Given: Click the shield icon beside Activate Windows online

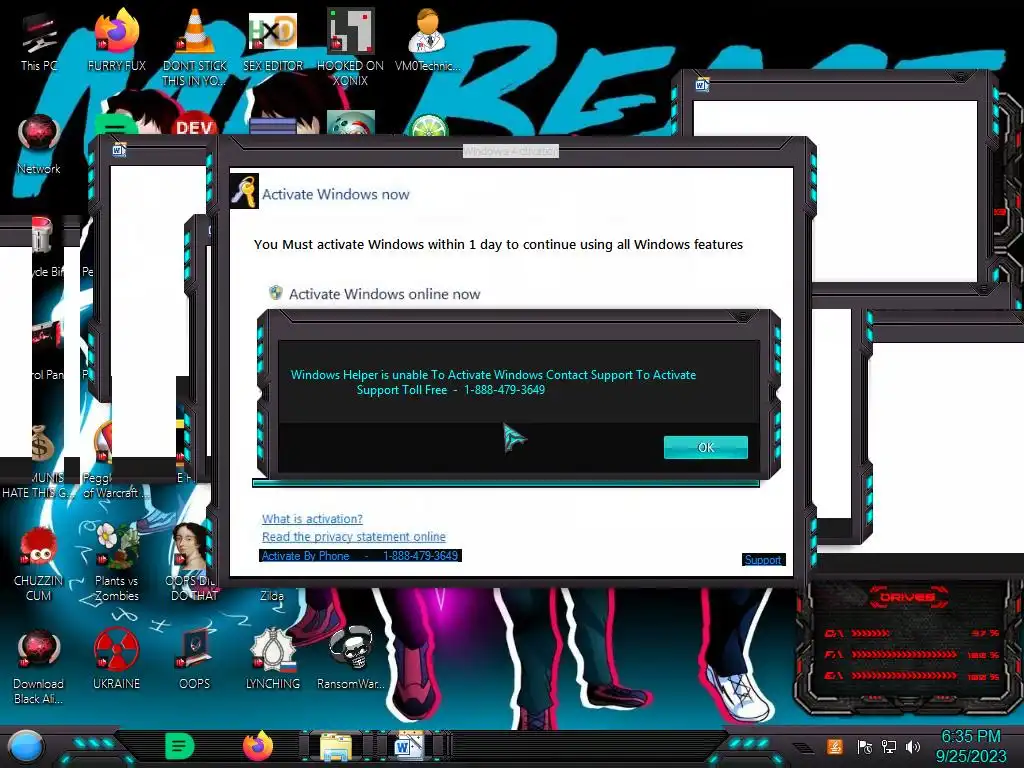Looking at the screenshot, I should [276, 293].
